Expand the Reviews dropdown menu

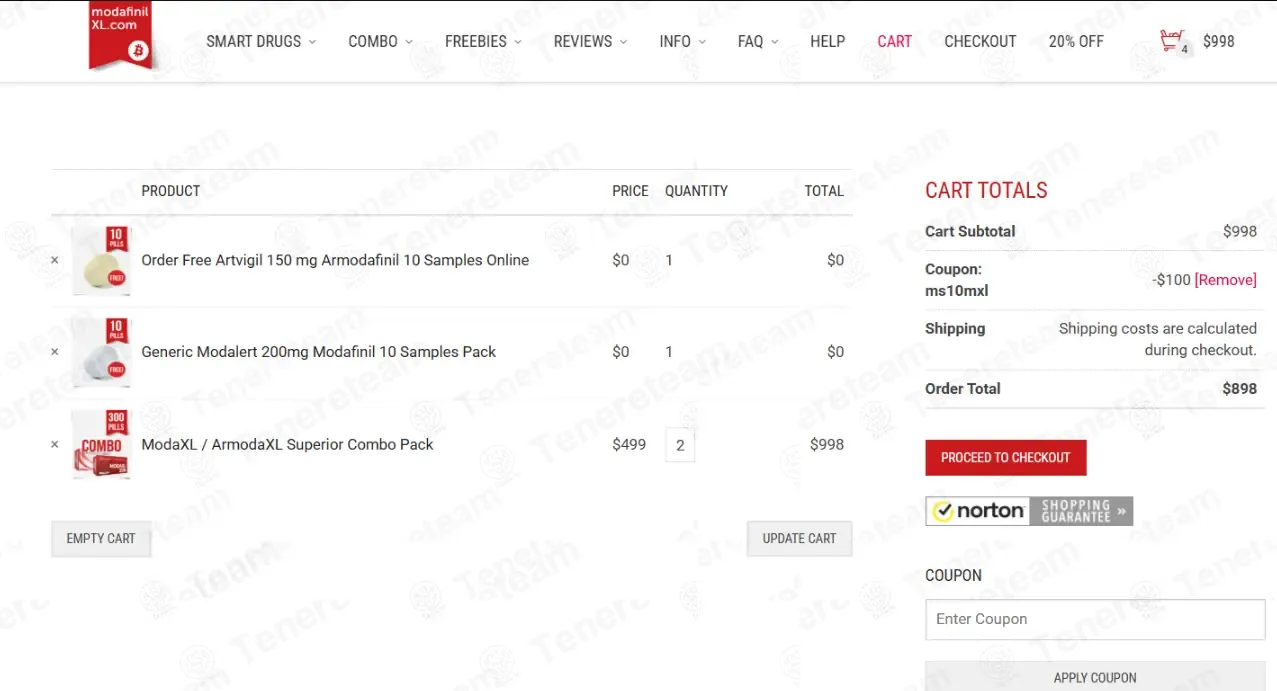point(590,41)
